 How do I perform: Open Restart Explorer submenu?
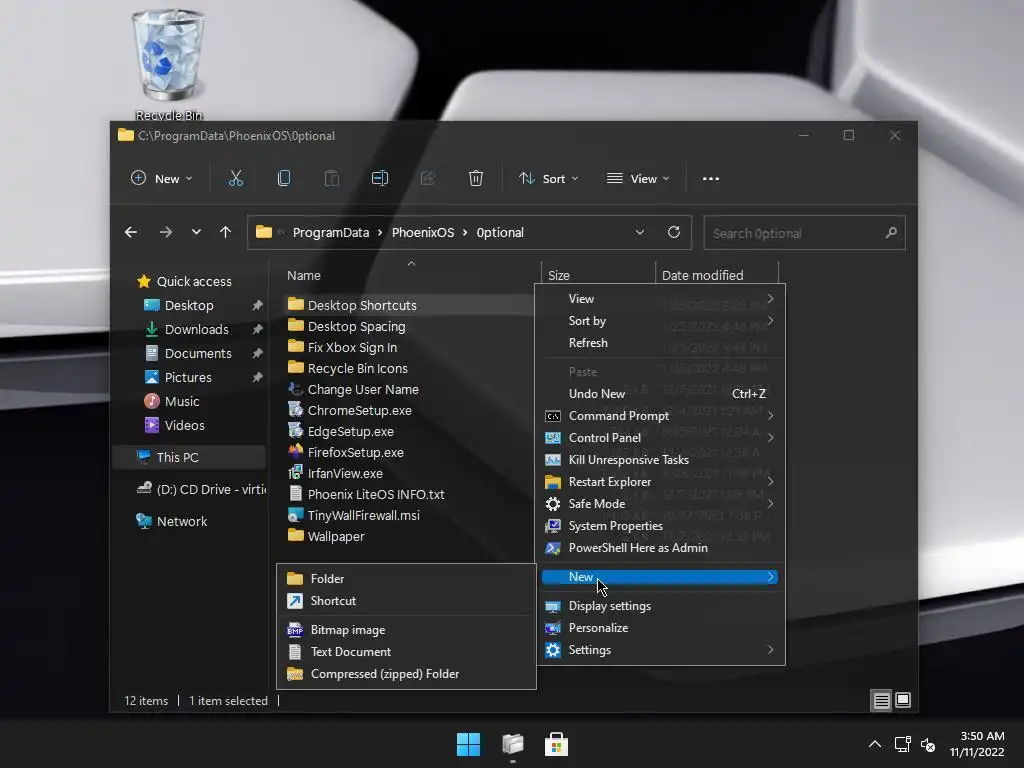pos(660,481)
